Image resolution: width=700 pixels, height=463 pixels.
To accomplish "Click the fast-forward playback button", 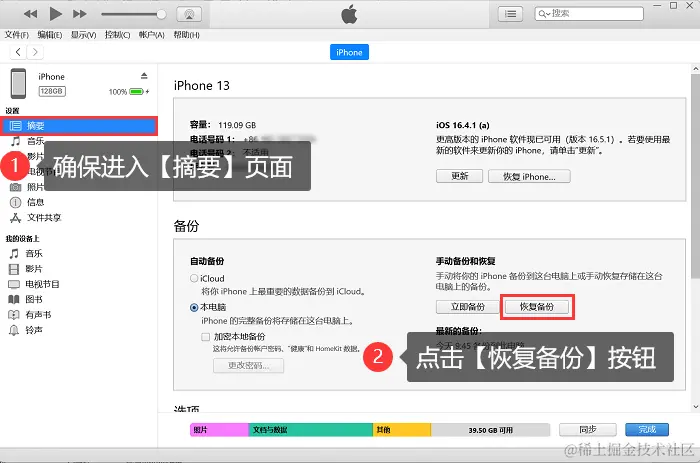I will [79, 14].
